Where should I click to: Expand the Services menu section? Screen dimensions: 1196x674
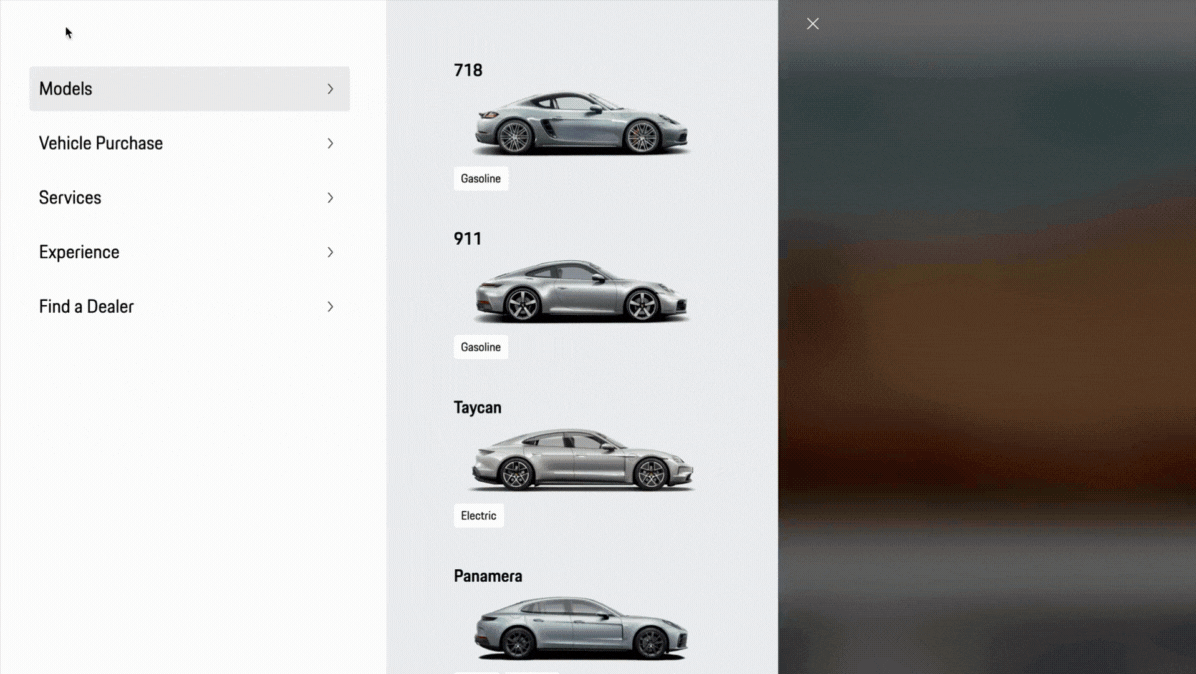click(x=70, y=198)
